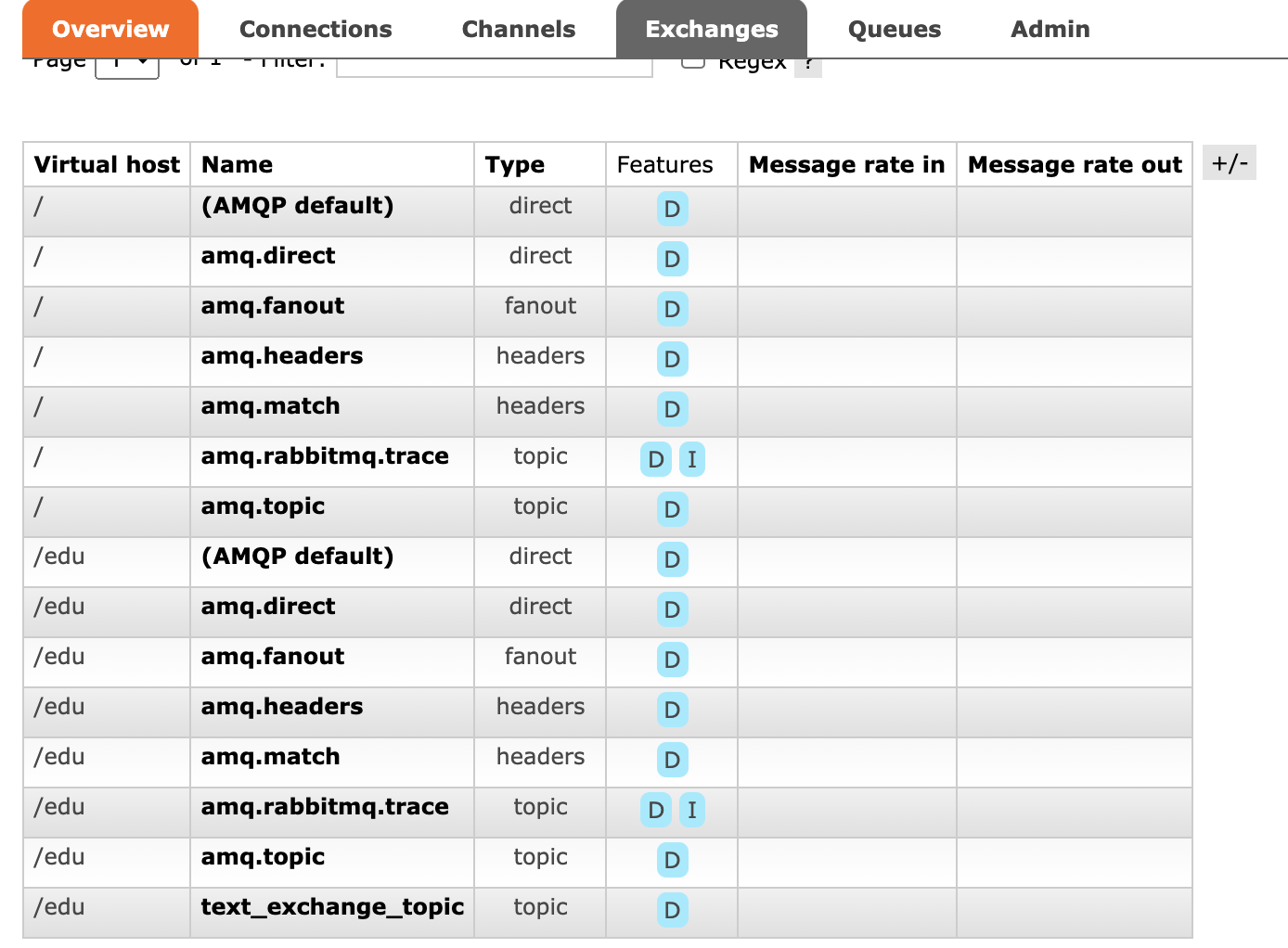Go to the Overview tab

click(x=110, y=30)
